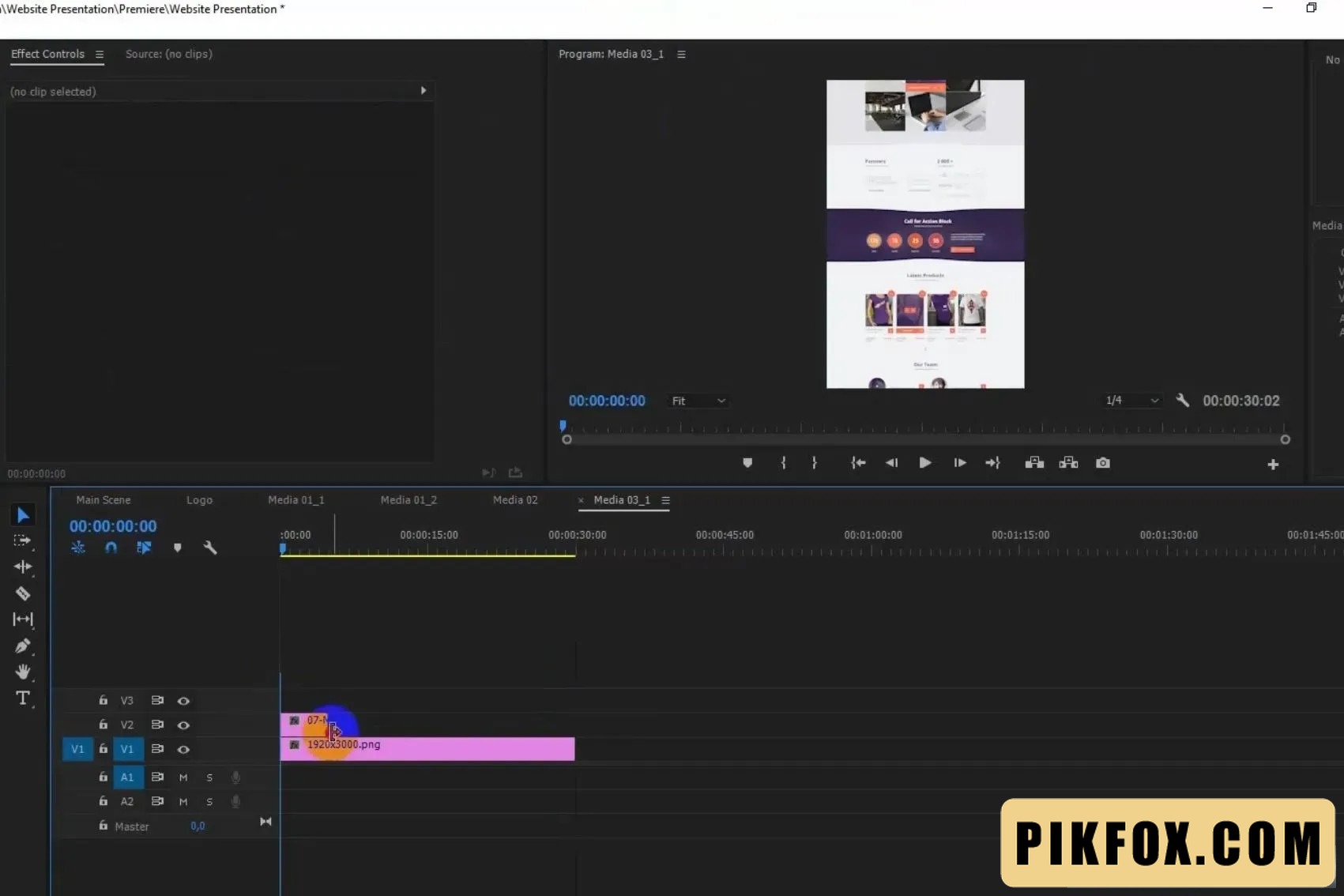The image size is (1344, 896).
Task: Play the Program monitor
Action: point(925,463)
